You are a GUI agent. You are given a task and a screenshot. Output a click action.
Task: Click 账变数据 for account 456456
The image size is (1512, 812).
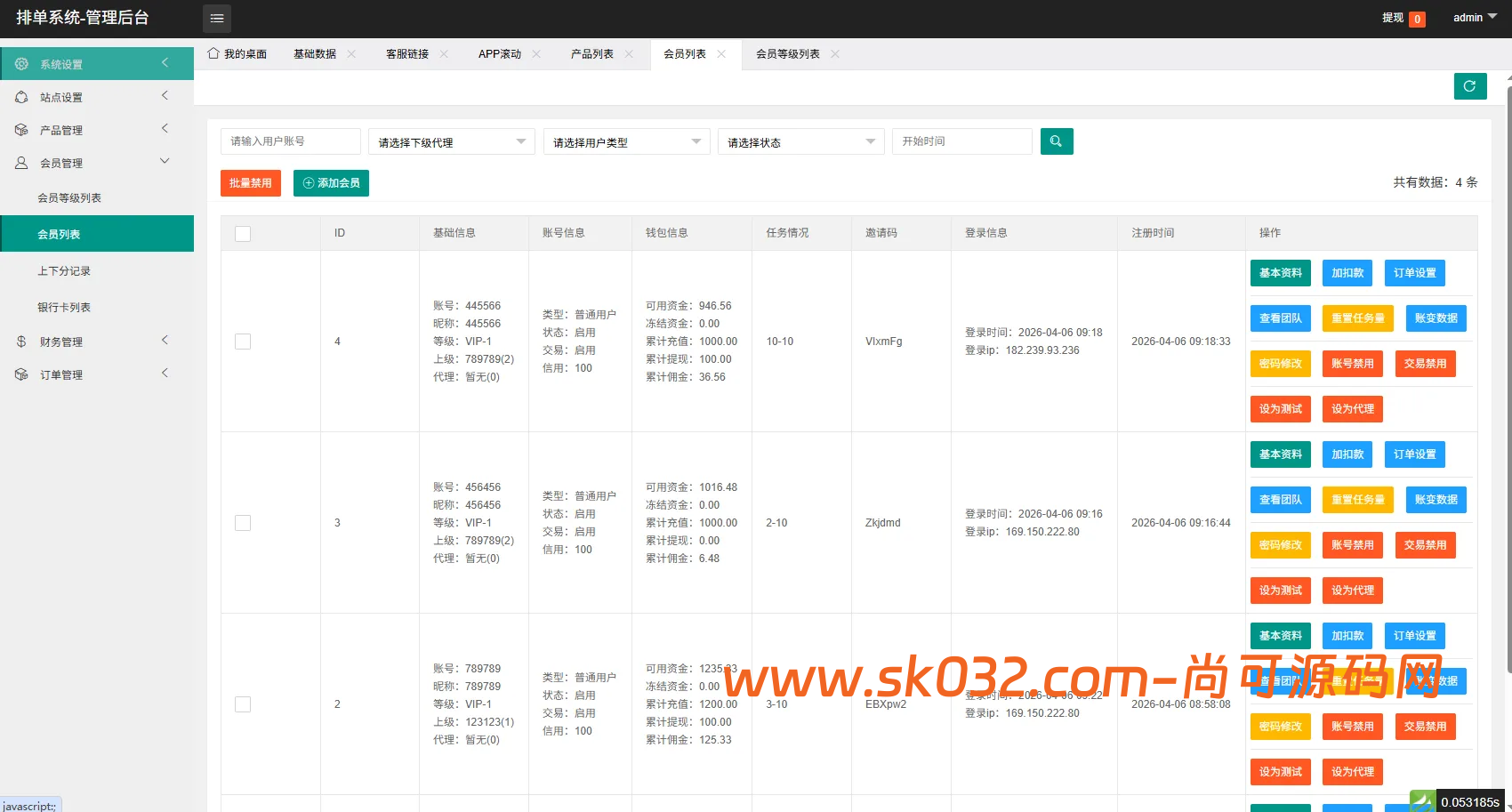[1436, 500]
